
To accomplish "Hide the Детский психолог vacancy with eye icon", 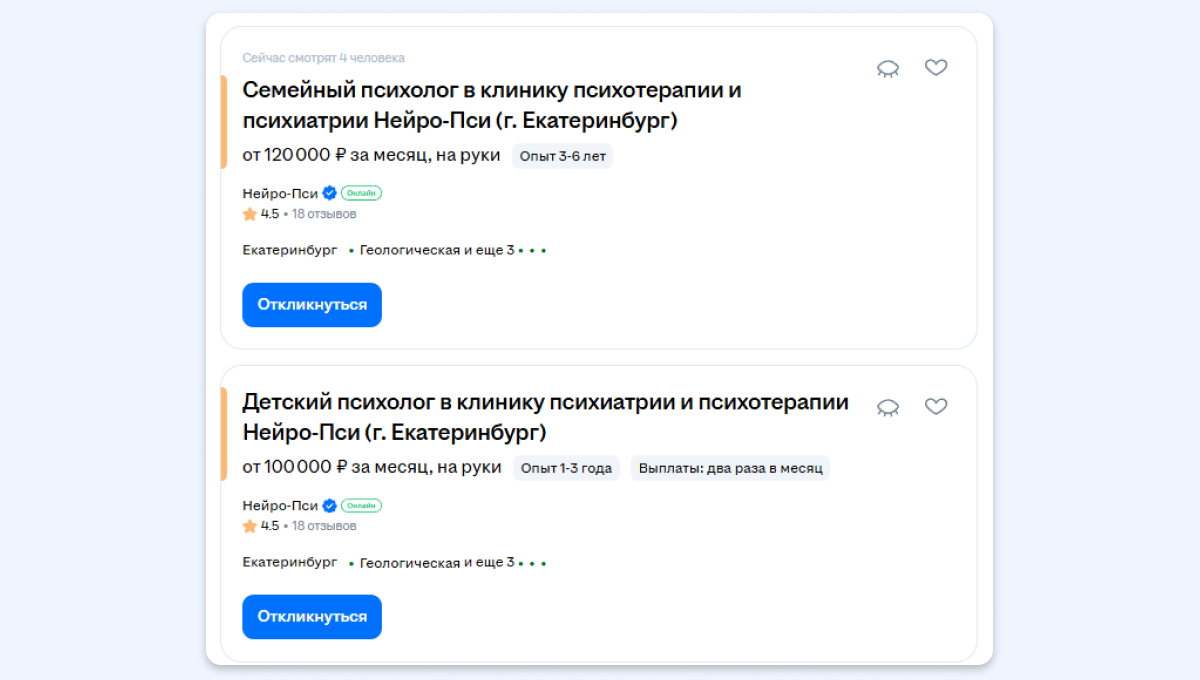I will 887,407.
